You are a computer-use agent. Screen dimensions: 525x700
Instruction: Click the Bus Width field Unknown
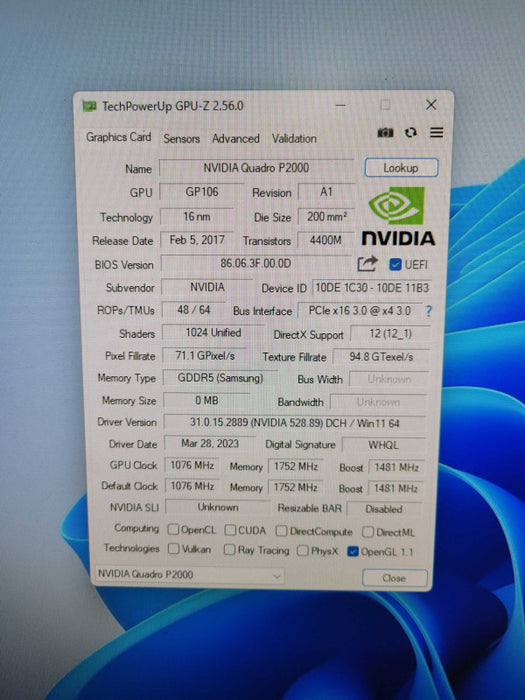coord(389,379)
